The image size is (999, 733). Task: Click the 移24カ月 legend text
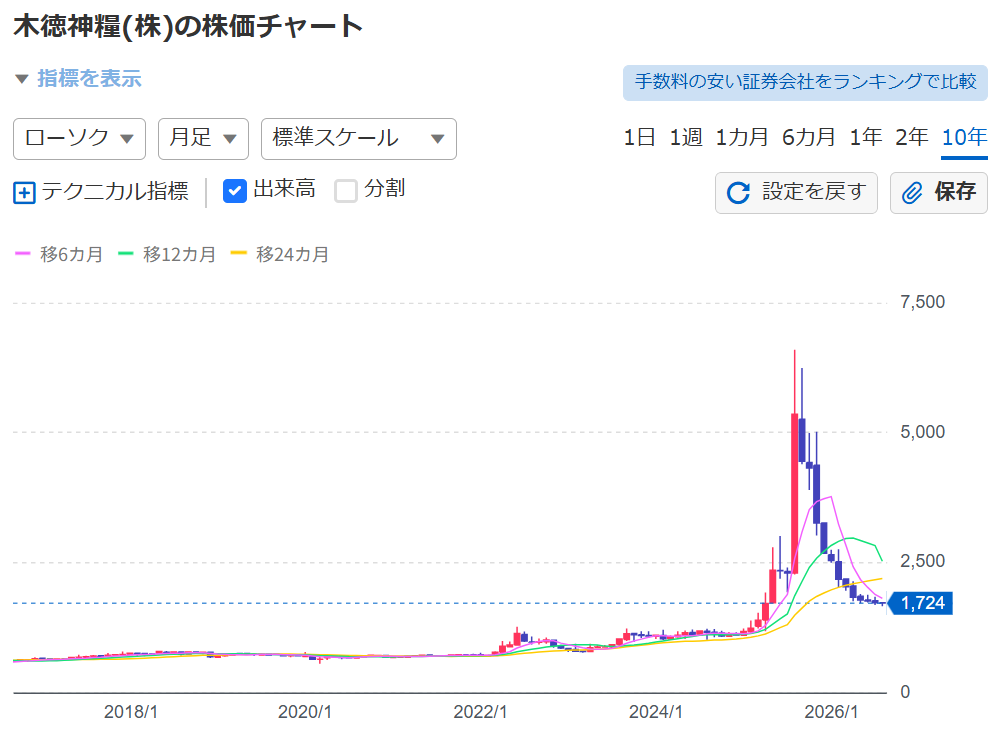point(292,254)
